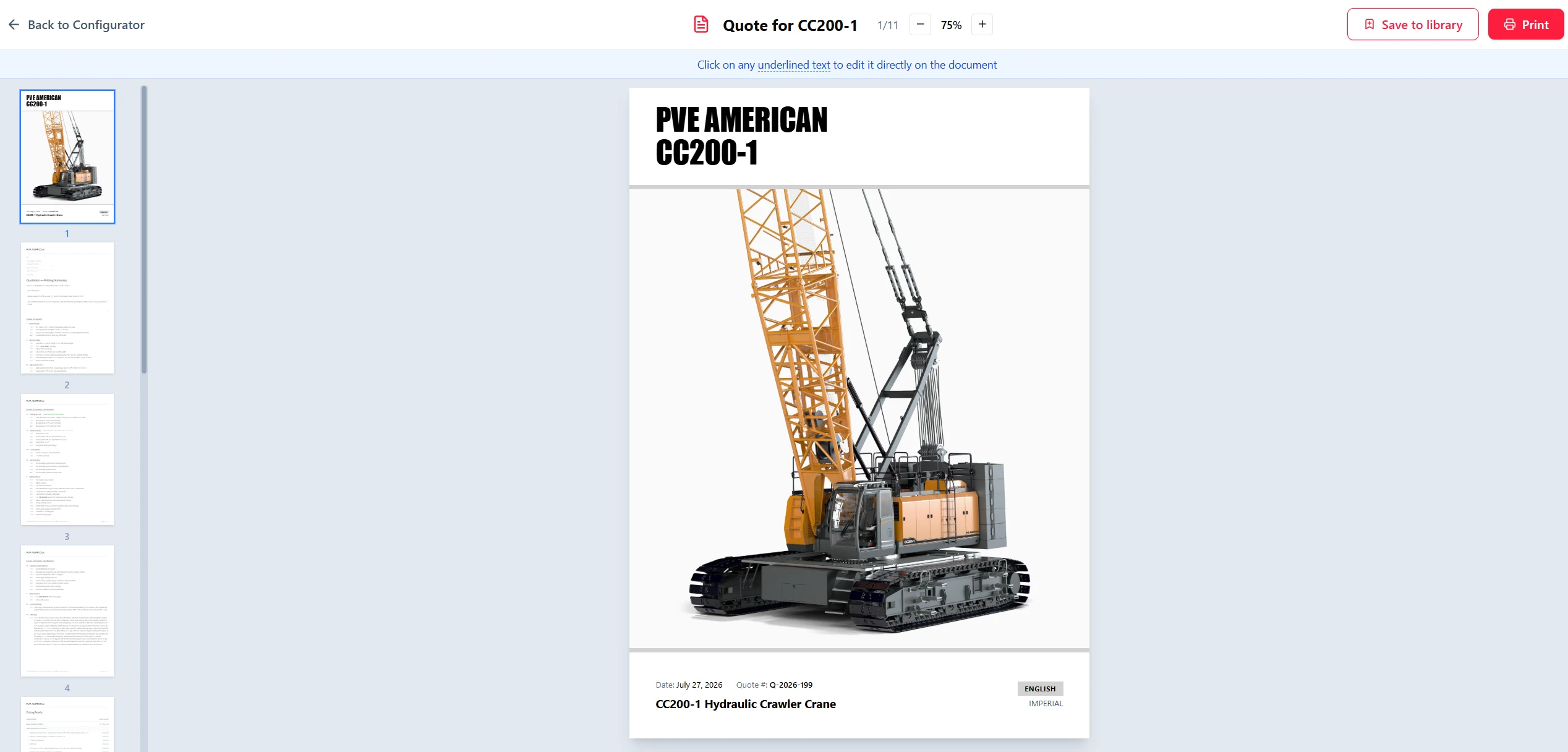Click the ENGLISH language badge
The width and height of the screenshot is (1568, 752).
click(1040, 689)
